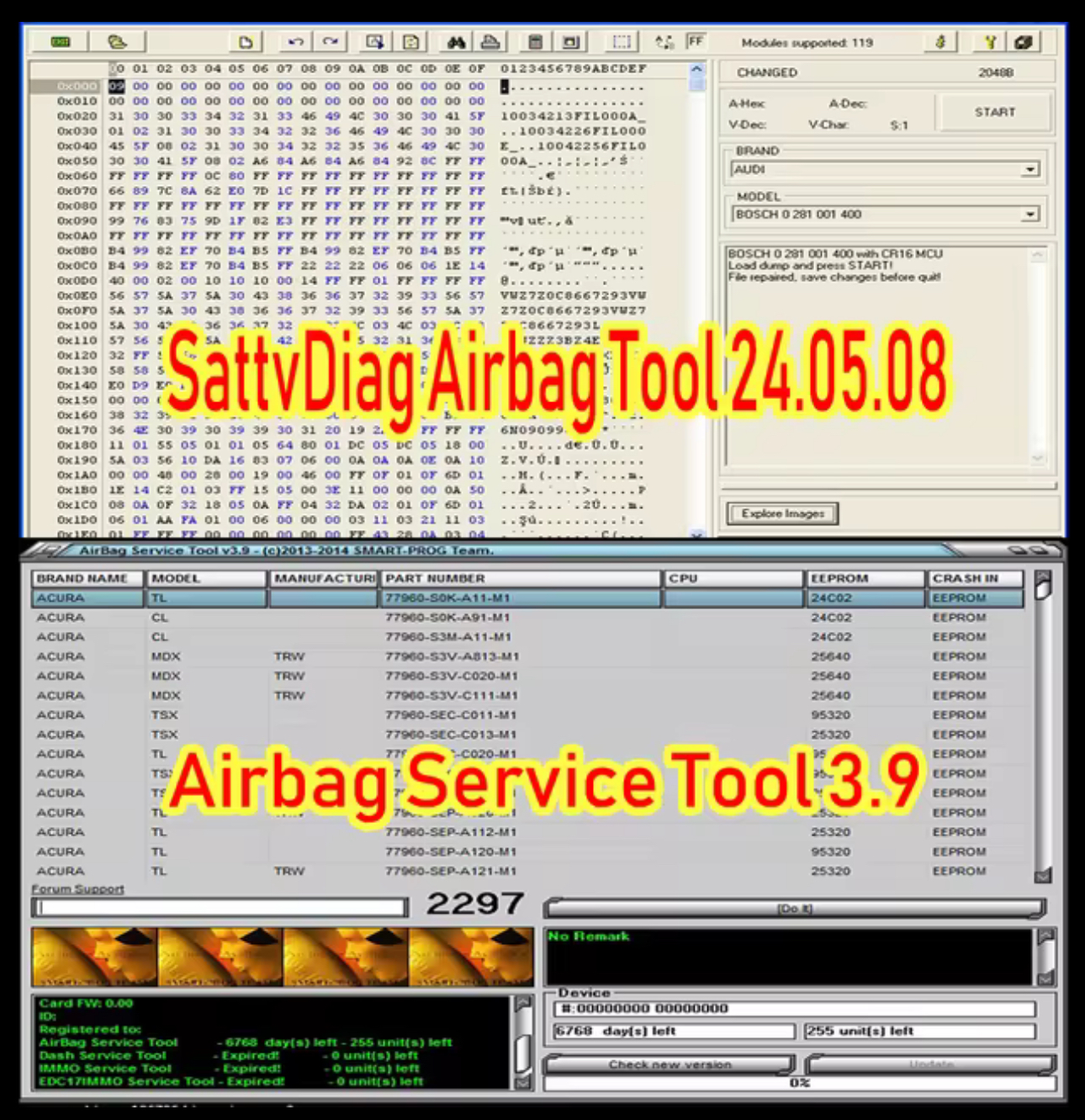Click the Explore Images button
The width and height of the screenshot is (1085, 1120).
(x=782, y=513)
